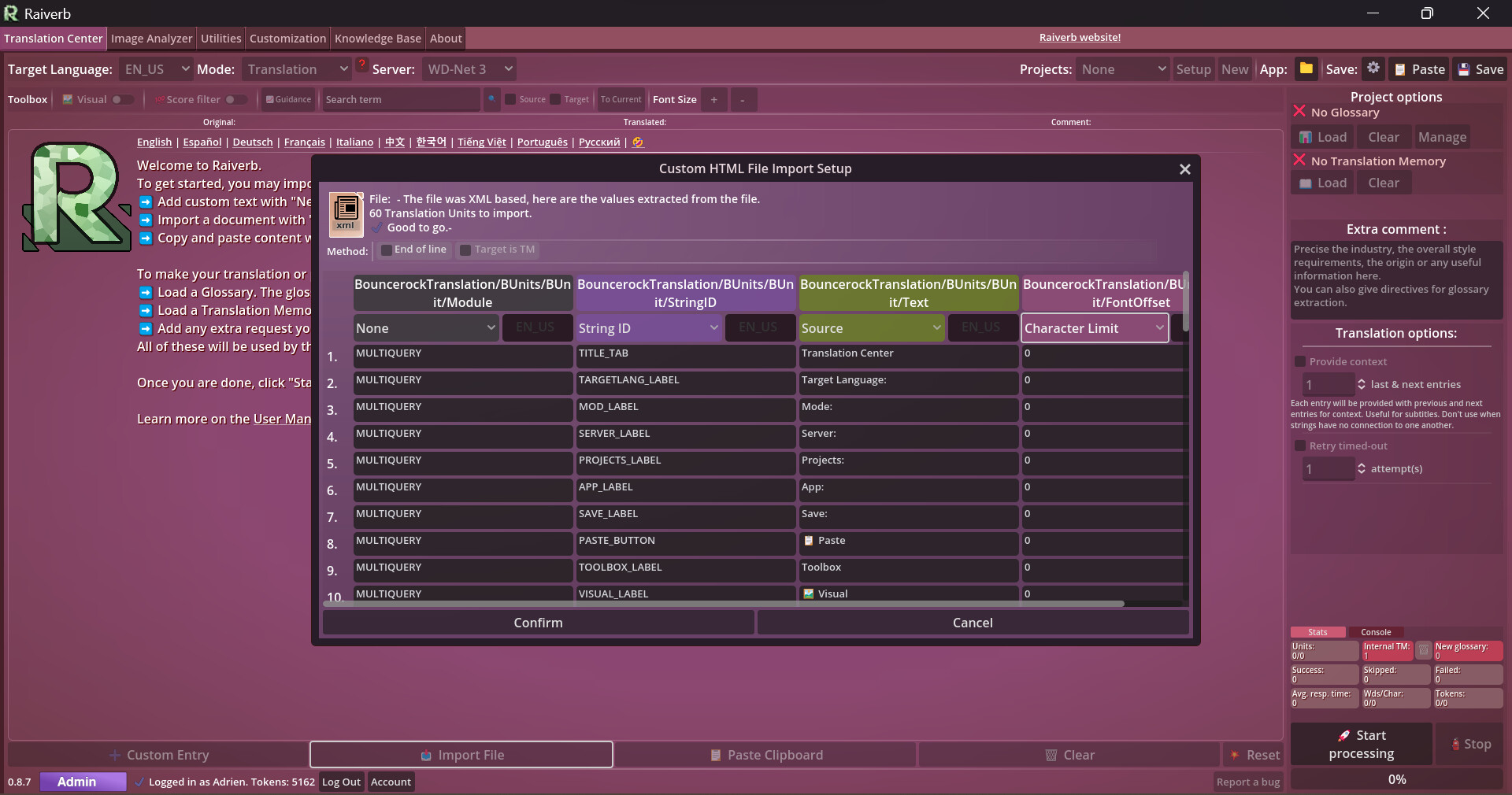Image resolution: width=1512 pixels, height=795 pixels.
Task: Enable the Visual toggle in the Toolbox
Action: point(124,99)
